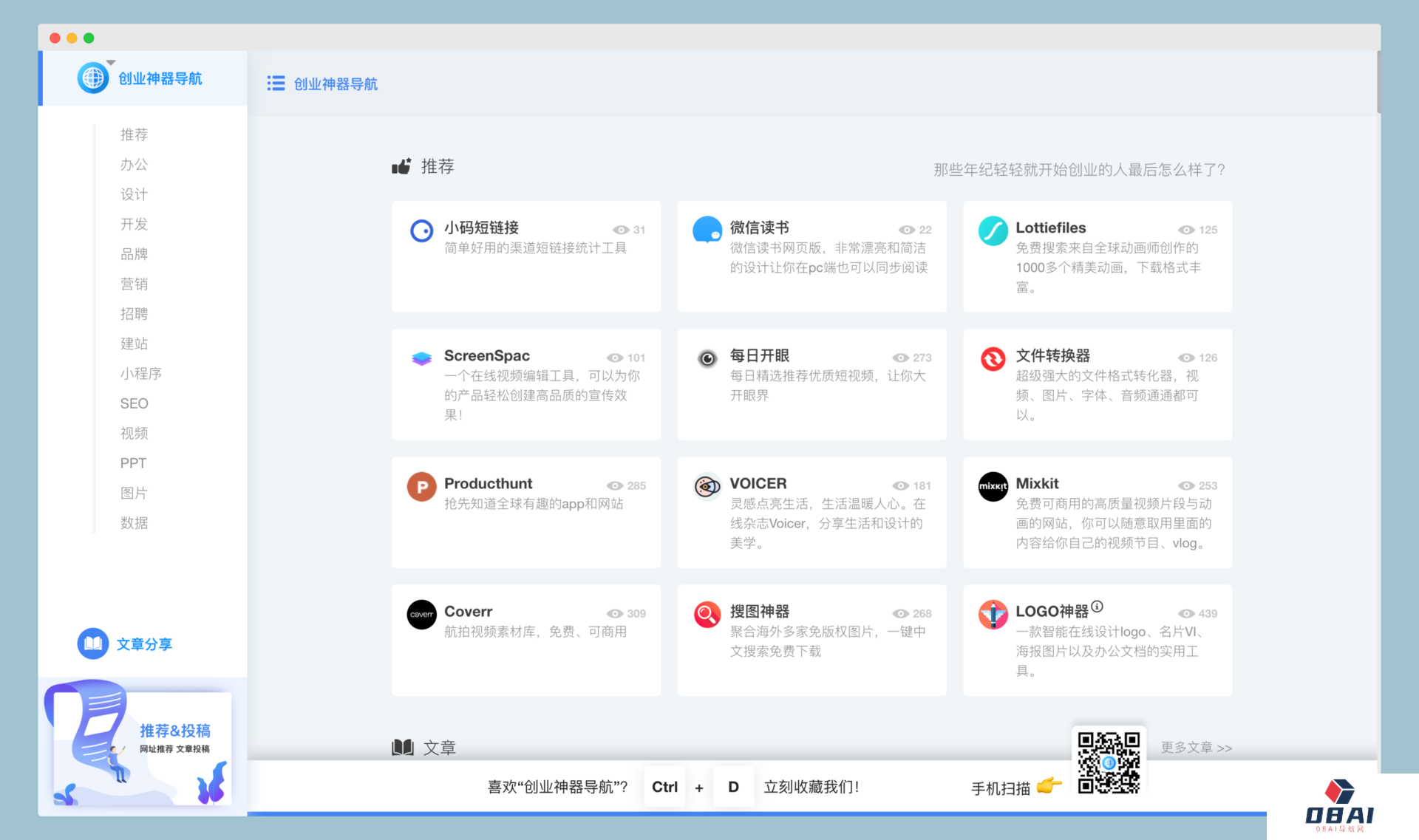Click the 文件转换器 red icon
Screen dimensions: 1419x840
coord(993,358)
